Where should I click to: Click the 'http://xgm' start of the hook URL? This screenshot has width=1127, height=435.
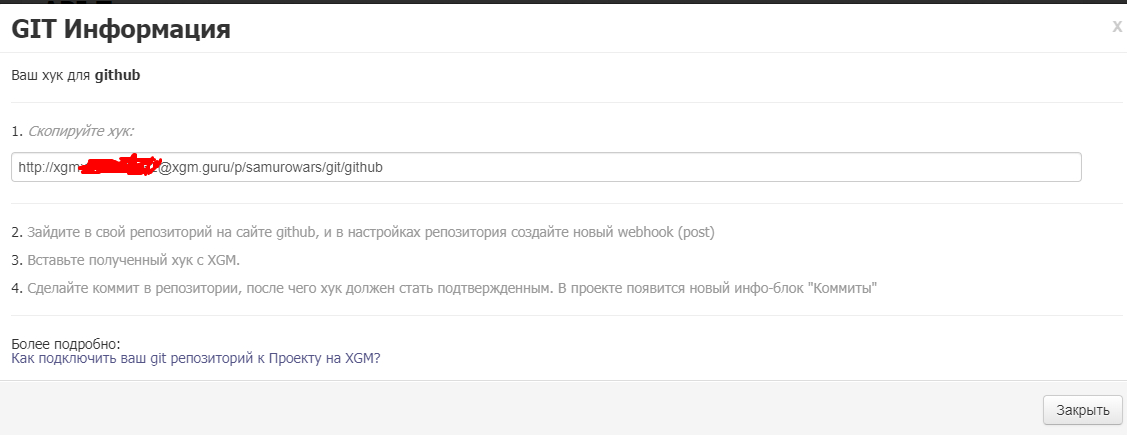coord(47,168)
